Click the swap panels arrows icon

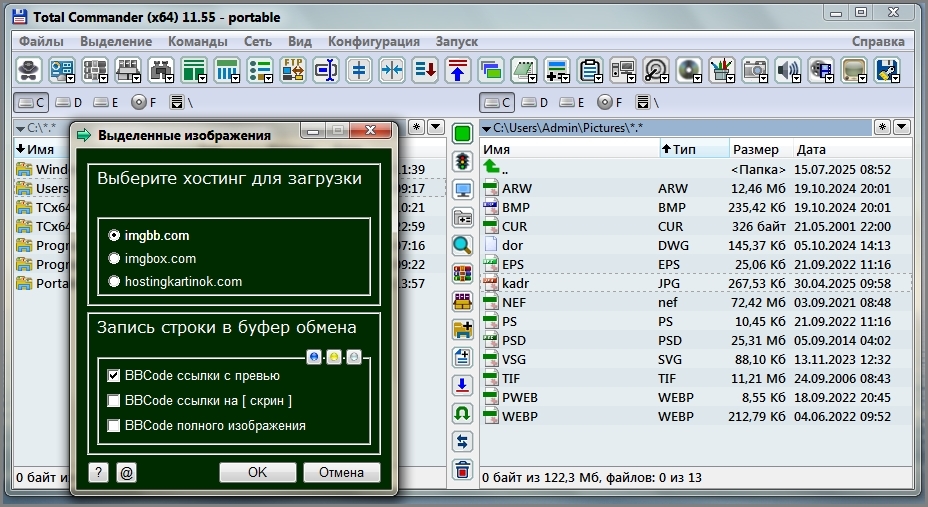[x=462, y=441]
